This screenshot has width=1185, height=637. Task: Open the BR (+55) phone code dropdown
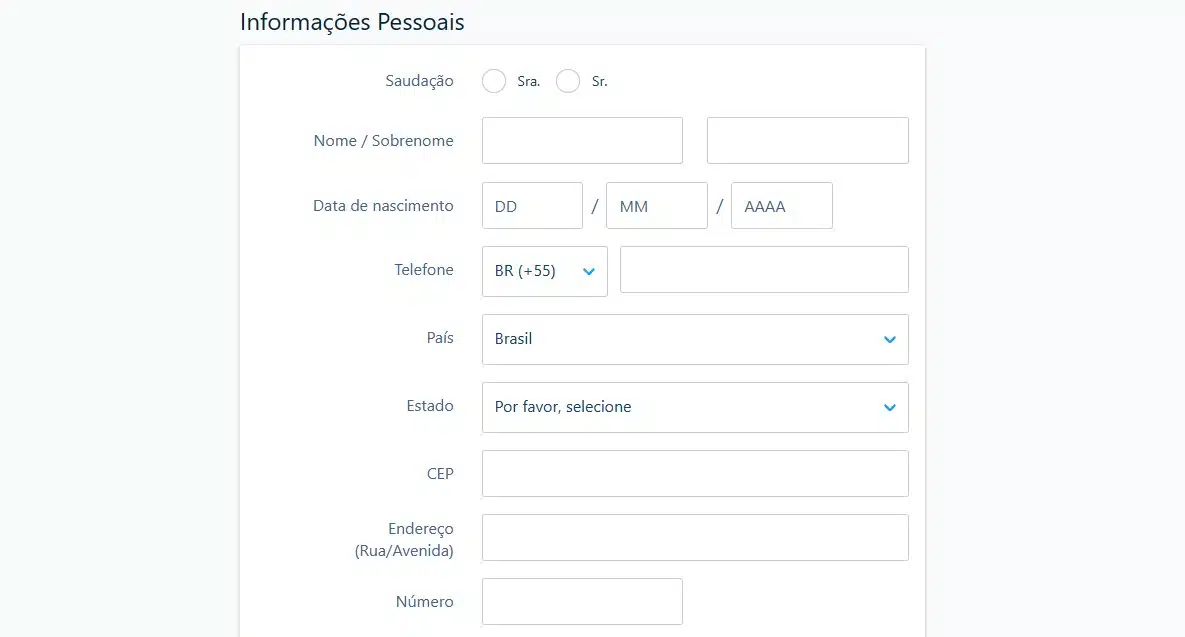click(543, 272)
